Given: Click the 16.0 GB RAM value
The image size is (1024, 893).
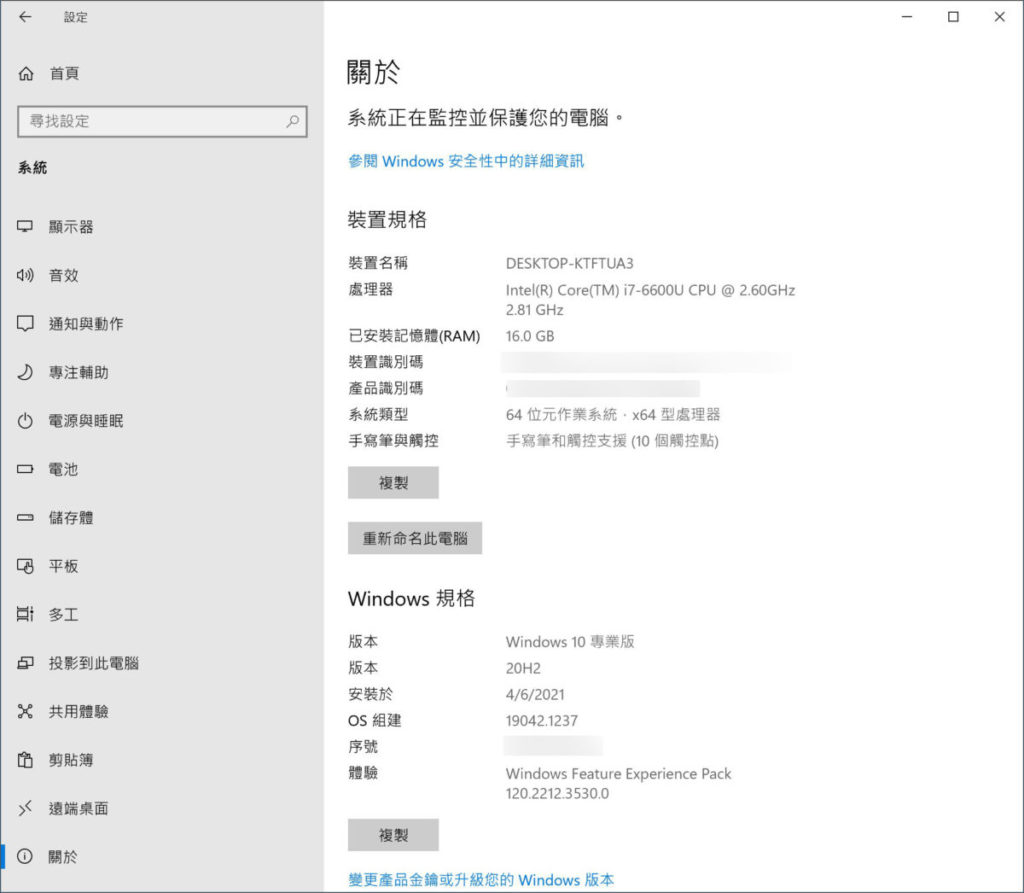Looking at the screenshot, I should tap(530, 336).
